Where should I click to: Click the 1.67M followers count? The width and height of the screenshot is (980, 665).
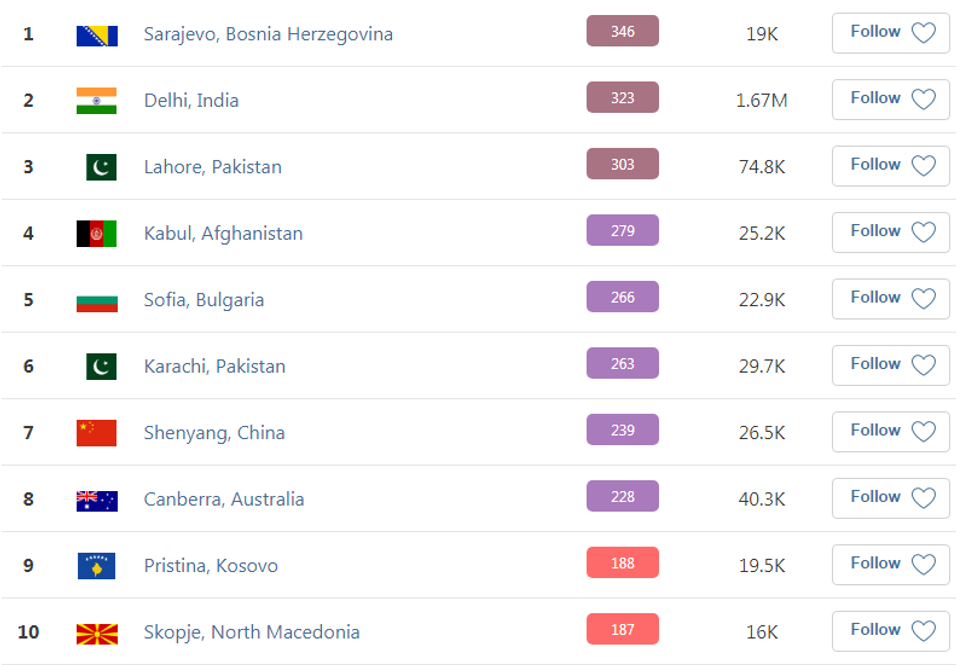761,101
